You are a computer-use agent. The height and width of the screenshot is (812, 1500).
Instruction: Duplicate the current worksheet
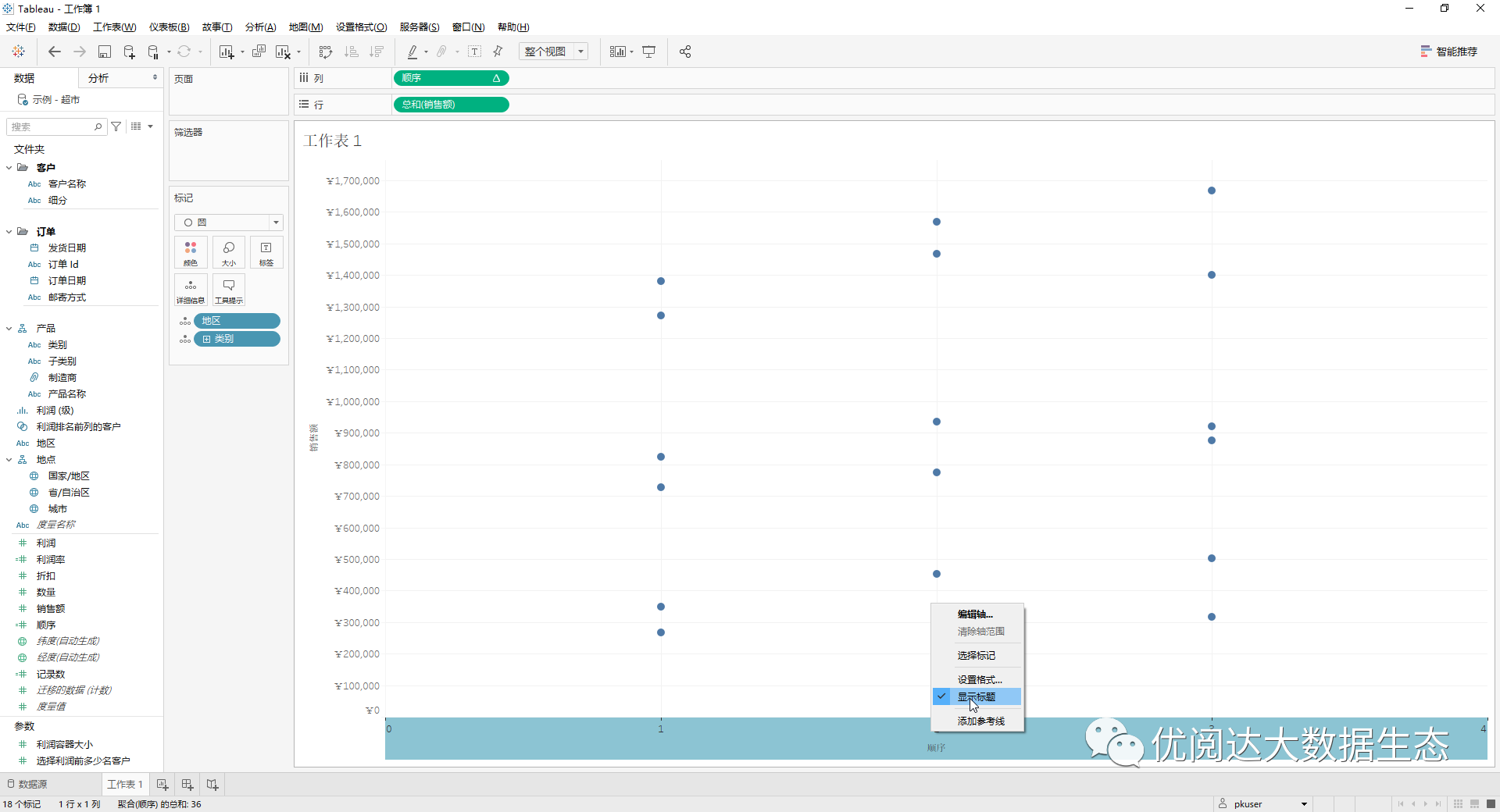259,52
